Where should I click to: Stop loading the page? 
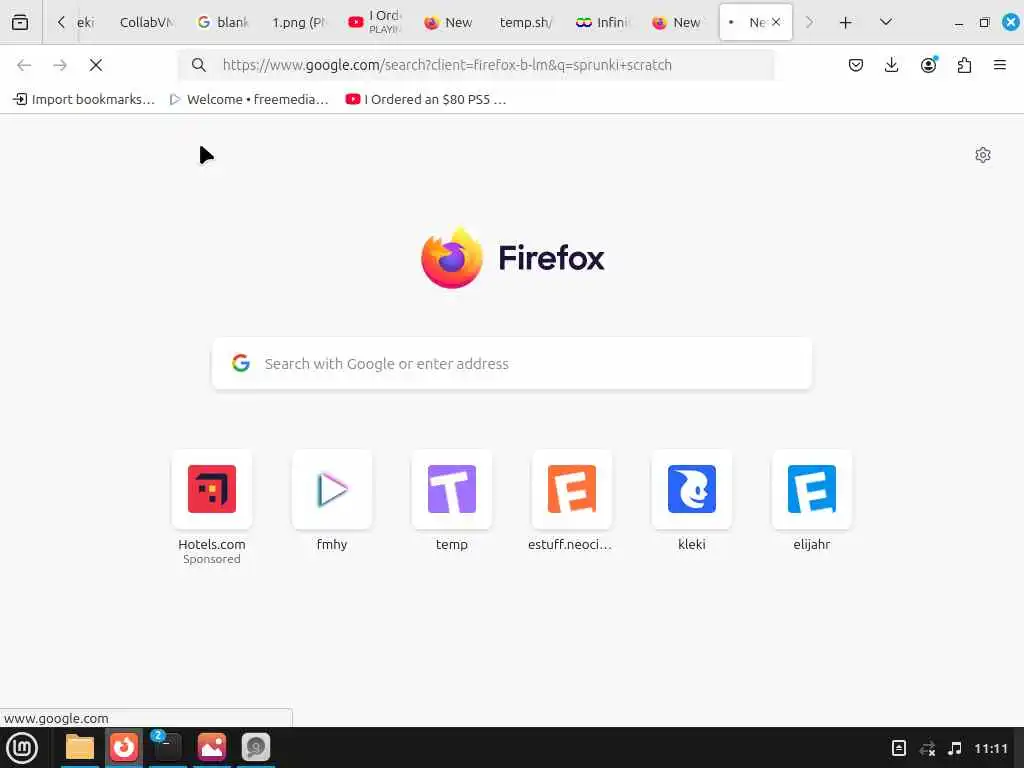pos(95,65)
